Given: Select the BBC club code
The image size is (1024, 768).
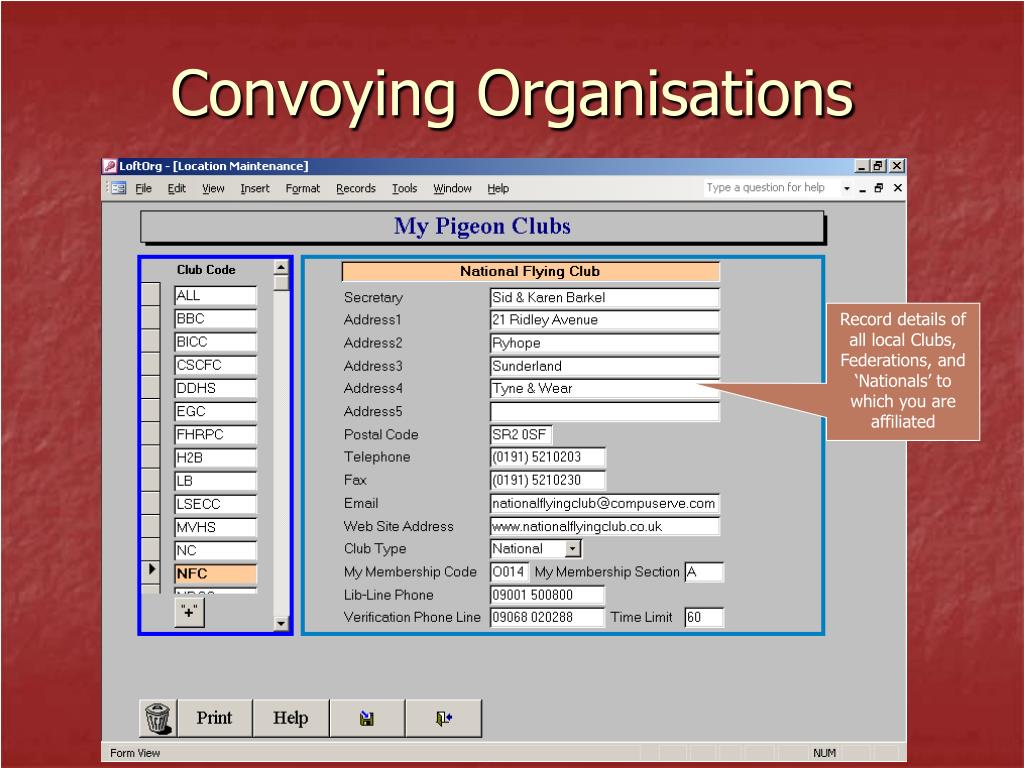Looking at the screenshot, I should [x=216, y=319].
